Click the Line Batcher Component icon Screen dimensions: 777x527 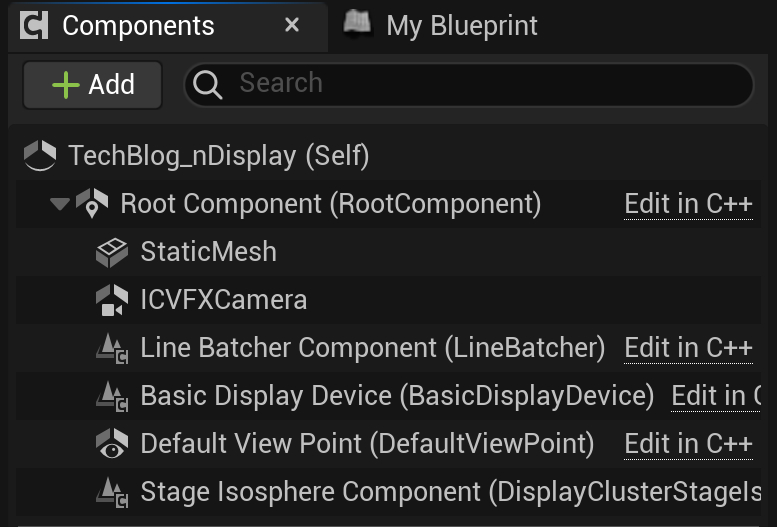coord(112,348)
